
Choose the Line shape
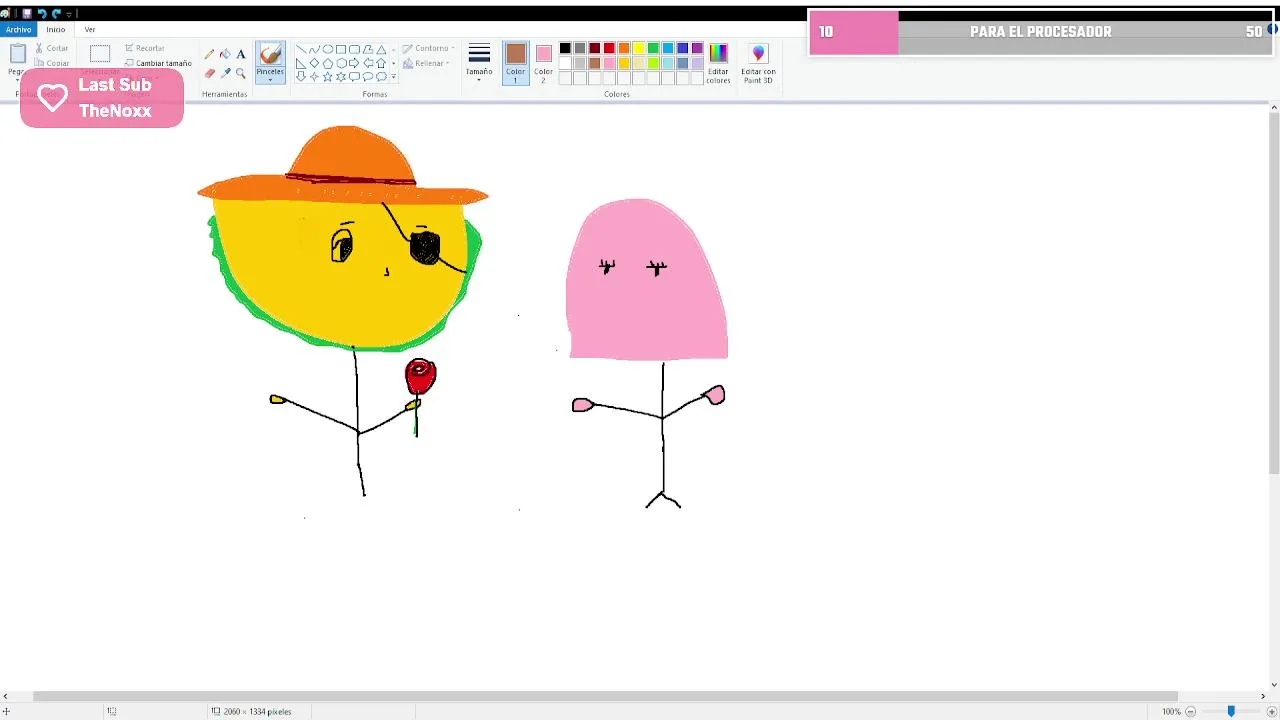301,49
